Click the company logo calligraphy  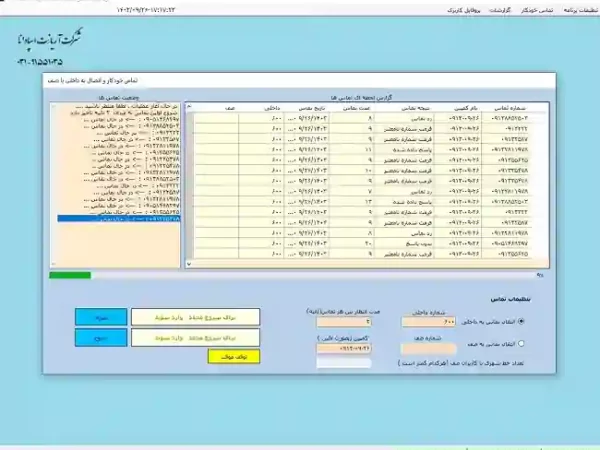click(50, 40)
